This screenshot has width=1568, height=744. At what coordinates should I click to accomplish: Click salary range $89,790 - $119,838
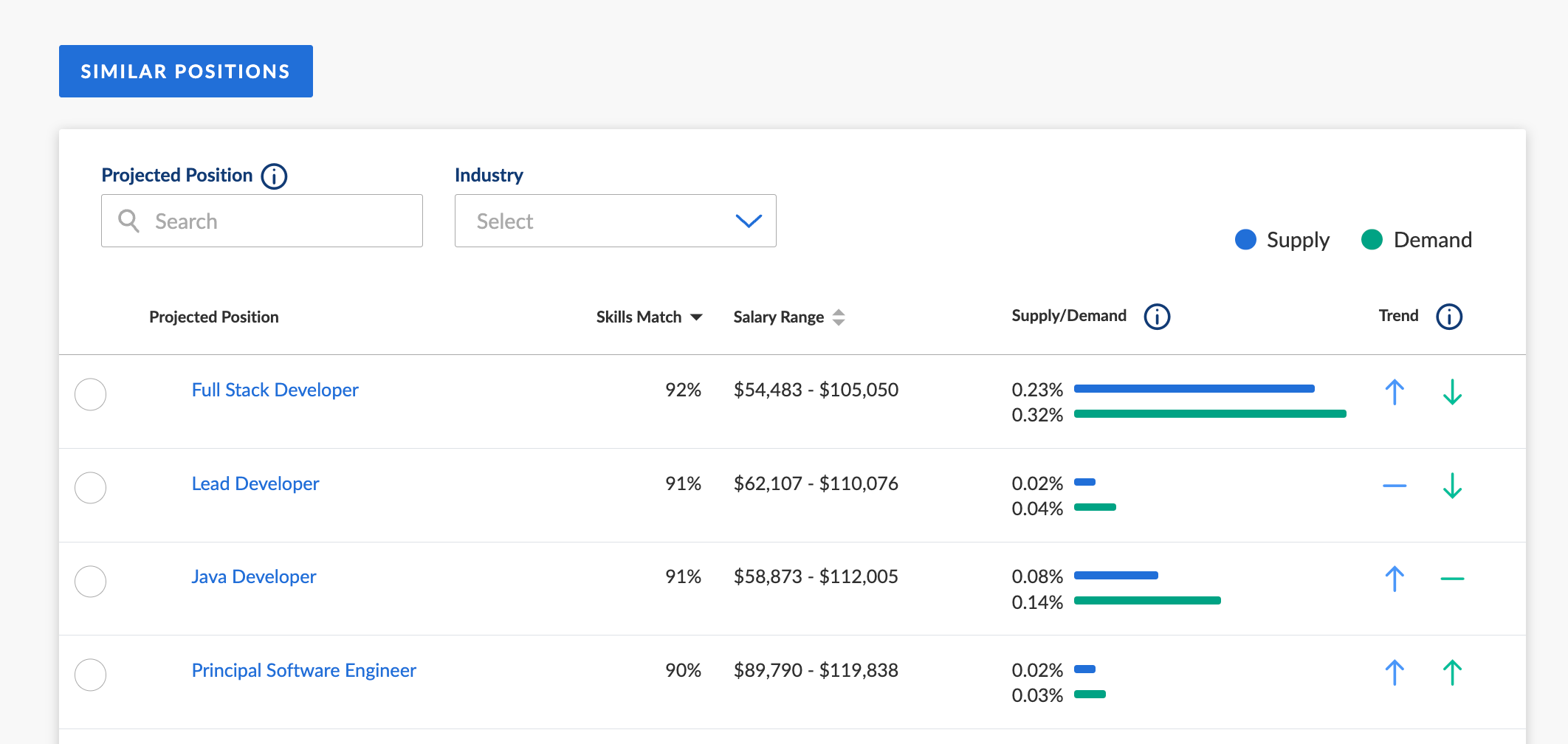816,670
